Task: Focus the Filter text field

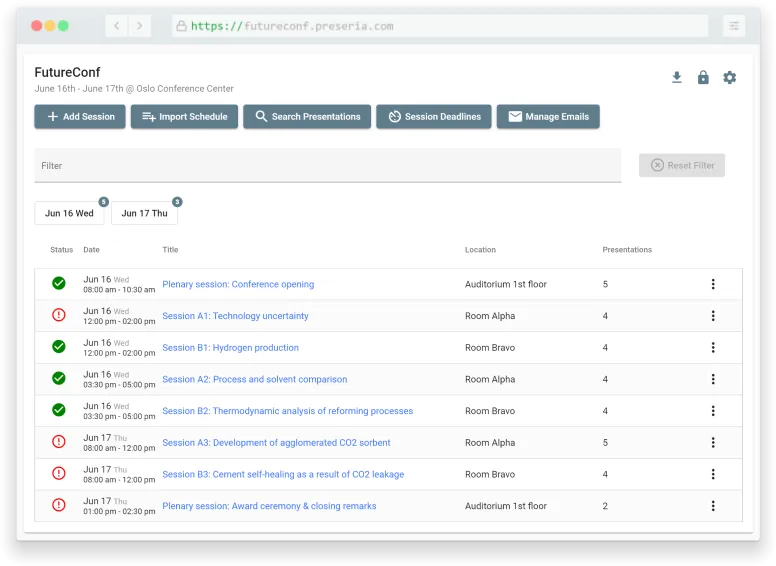Action: click(x=327, y=166)
